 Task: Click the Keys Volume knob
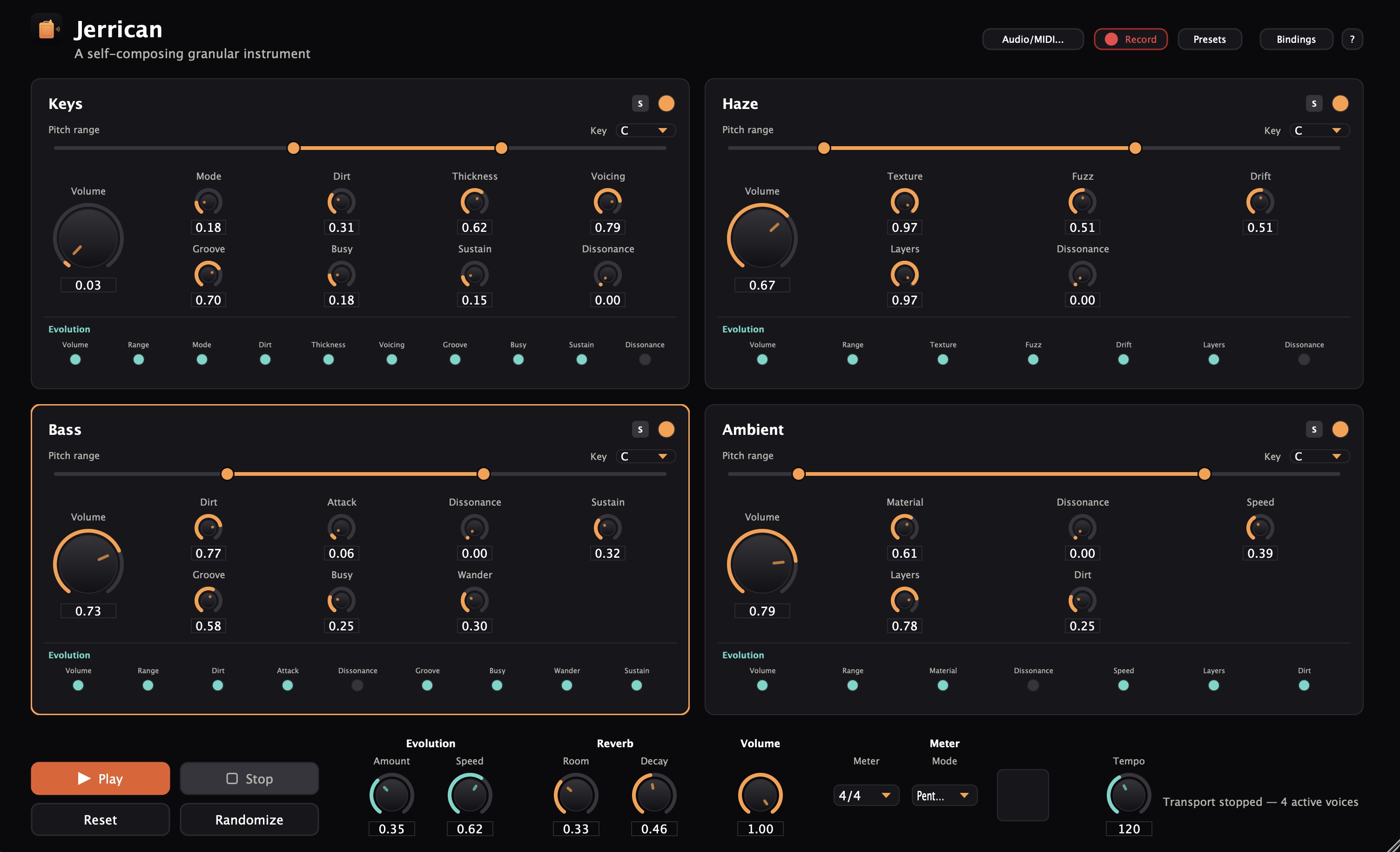(88, 237)
